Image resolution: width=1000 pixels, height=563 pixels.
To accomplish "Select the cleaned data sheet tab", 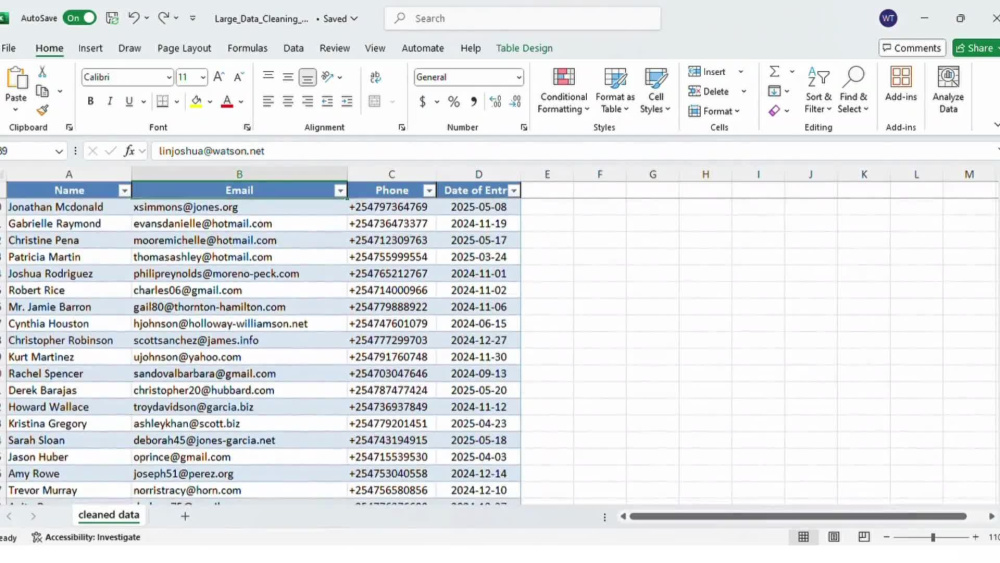I will tap(108, 515).
